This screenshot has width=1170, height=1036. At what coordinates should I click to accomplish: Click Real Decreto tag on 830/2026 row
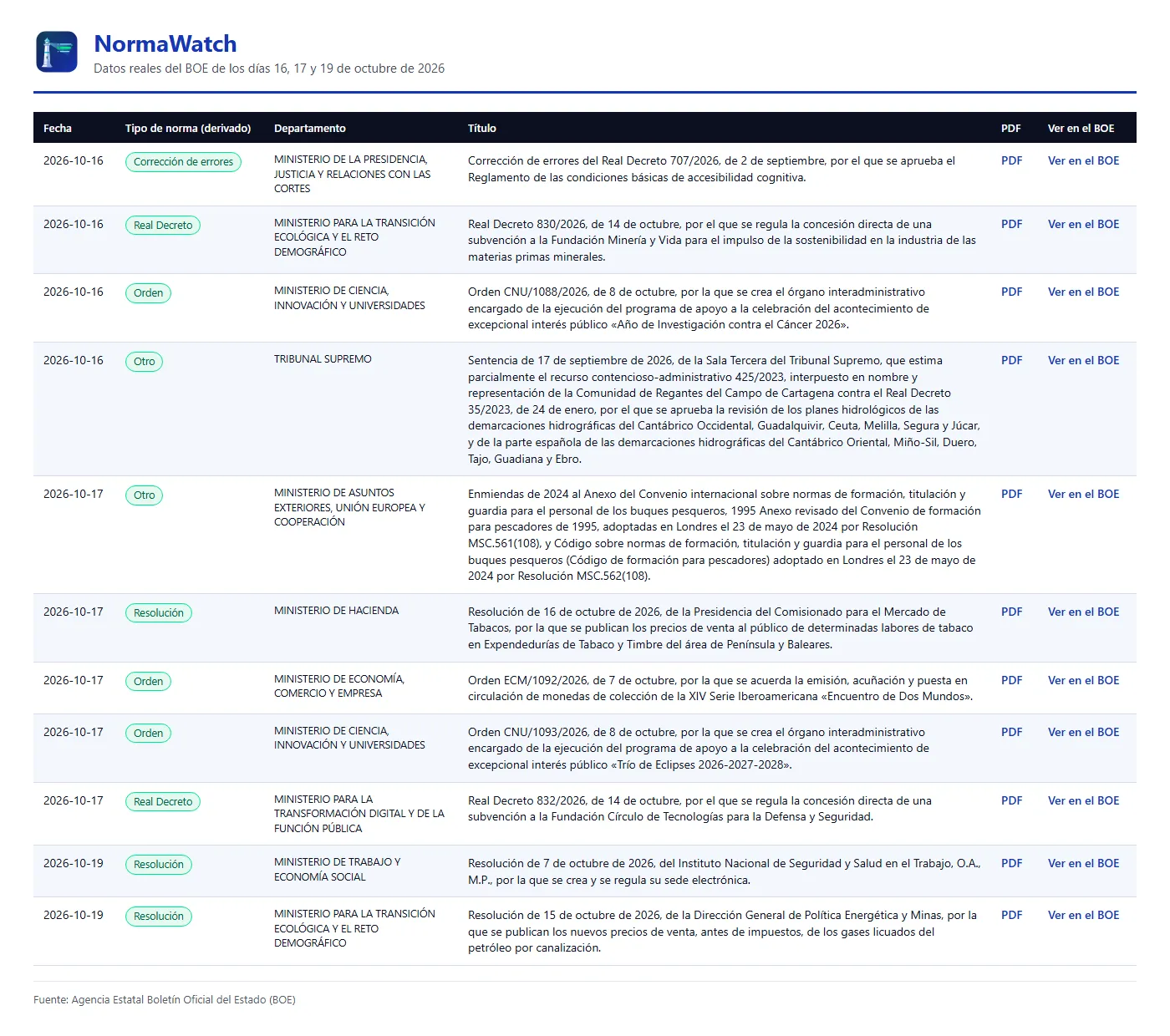pos(163,226)
